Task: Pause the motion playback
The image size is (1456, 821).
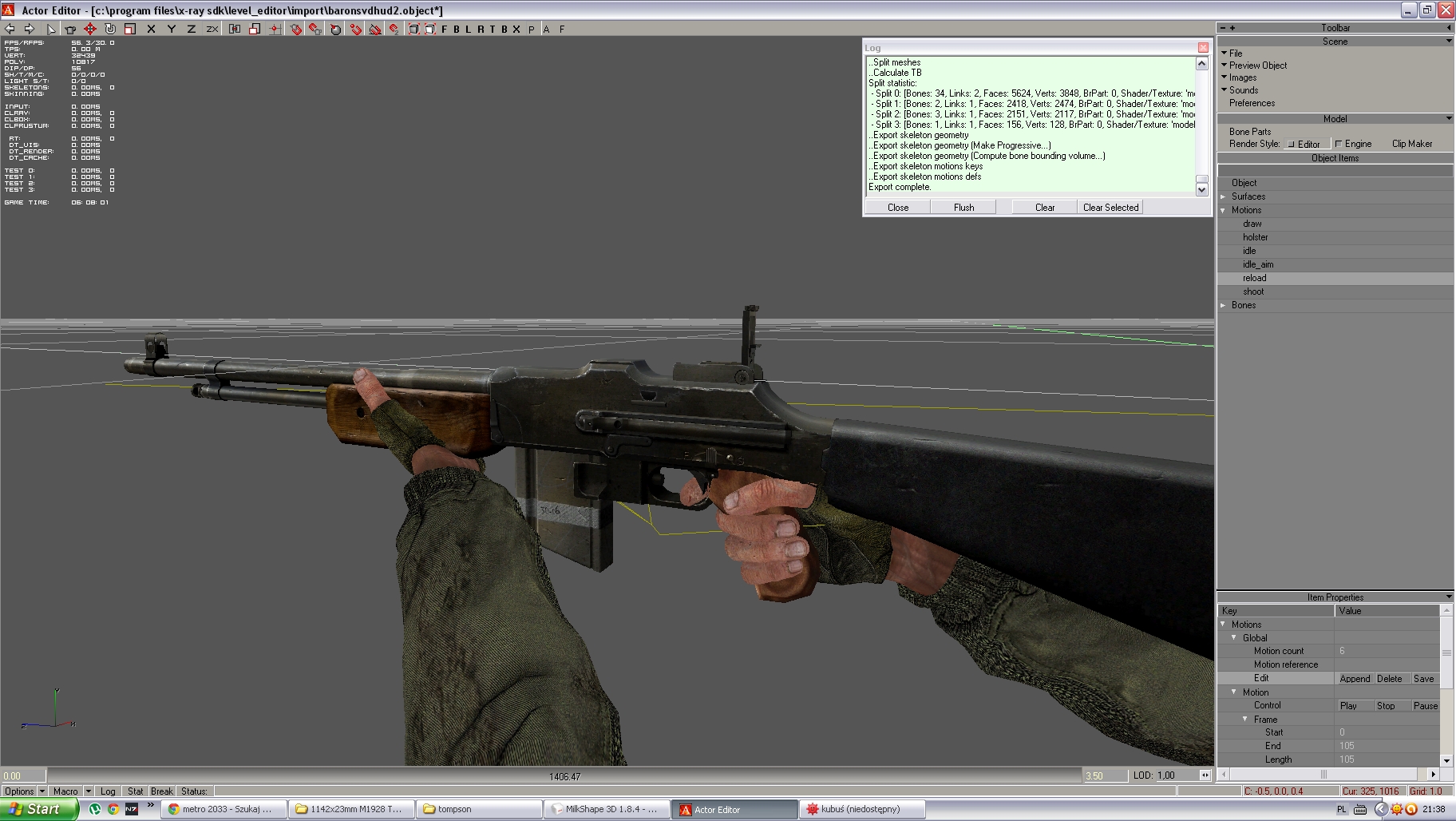Action: coord(1425,705)
